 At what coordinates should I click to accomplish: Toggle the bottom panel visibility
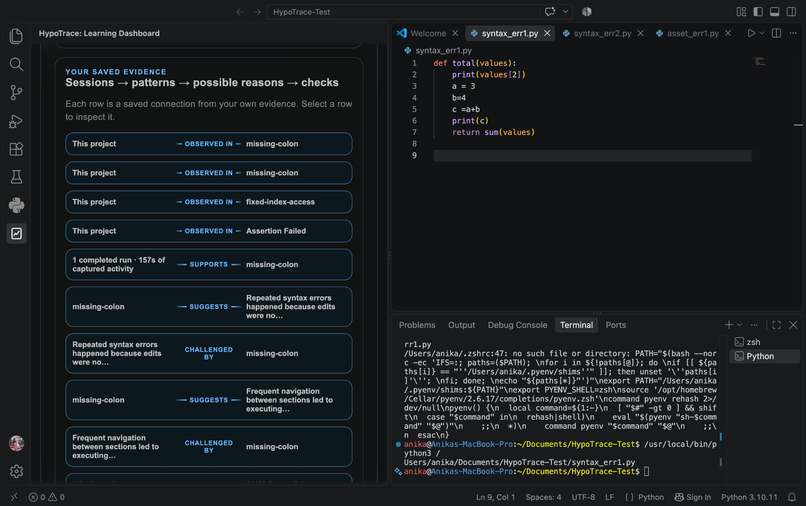(775, 12)
